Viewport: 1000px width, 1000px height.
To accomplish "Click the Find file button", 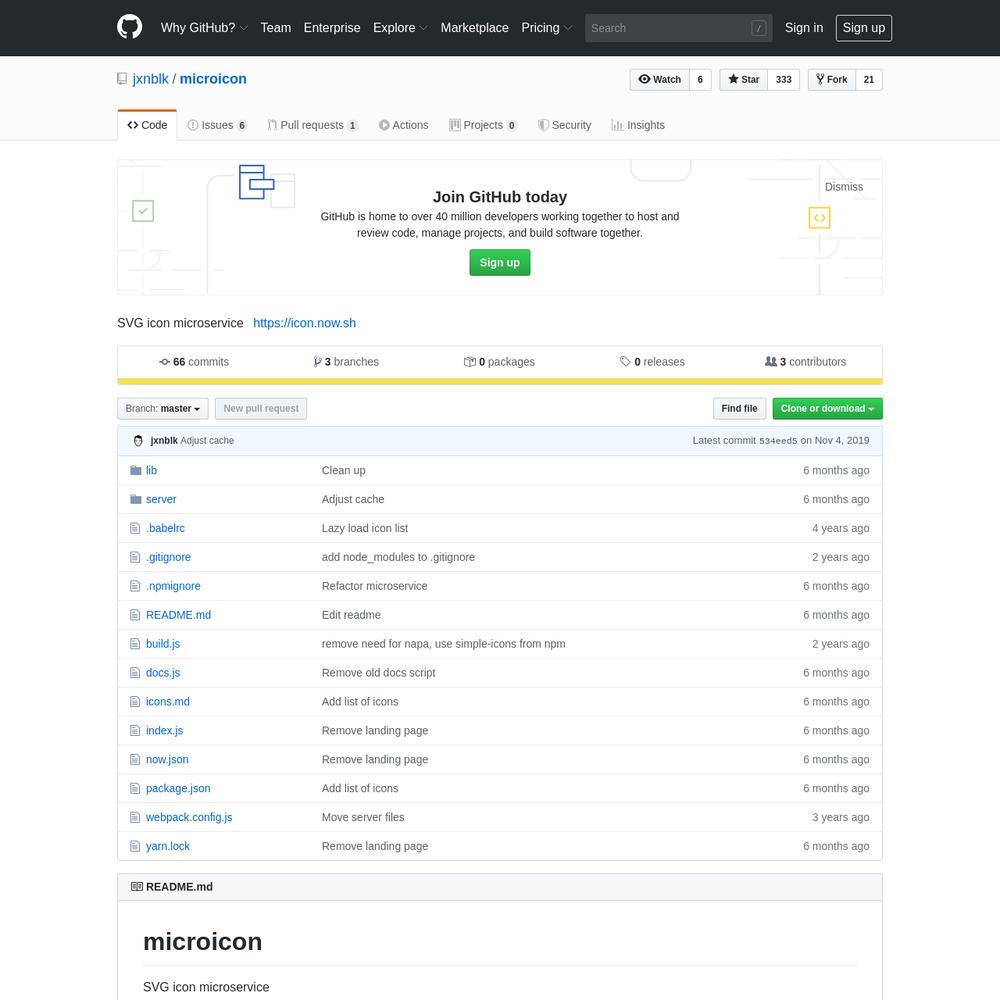I will pyautogui.click(x=739, y=409).
